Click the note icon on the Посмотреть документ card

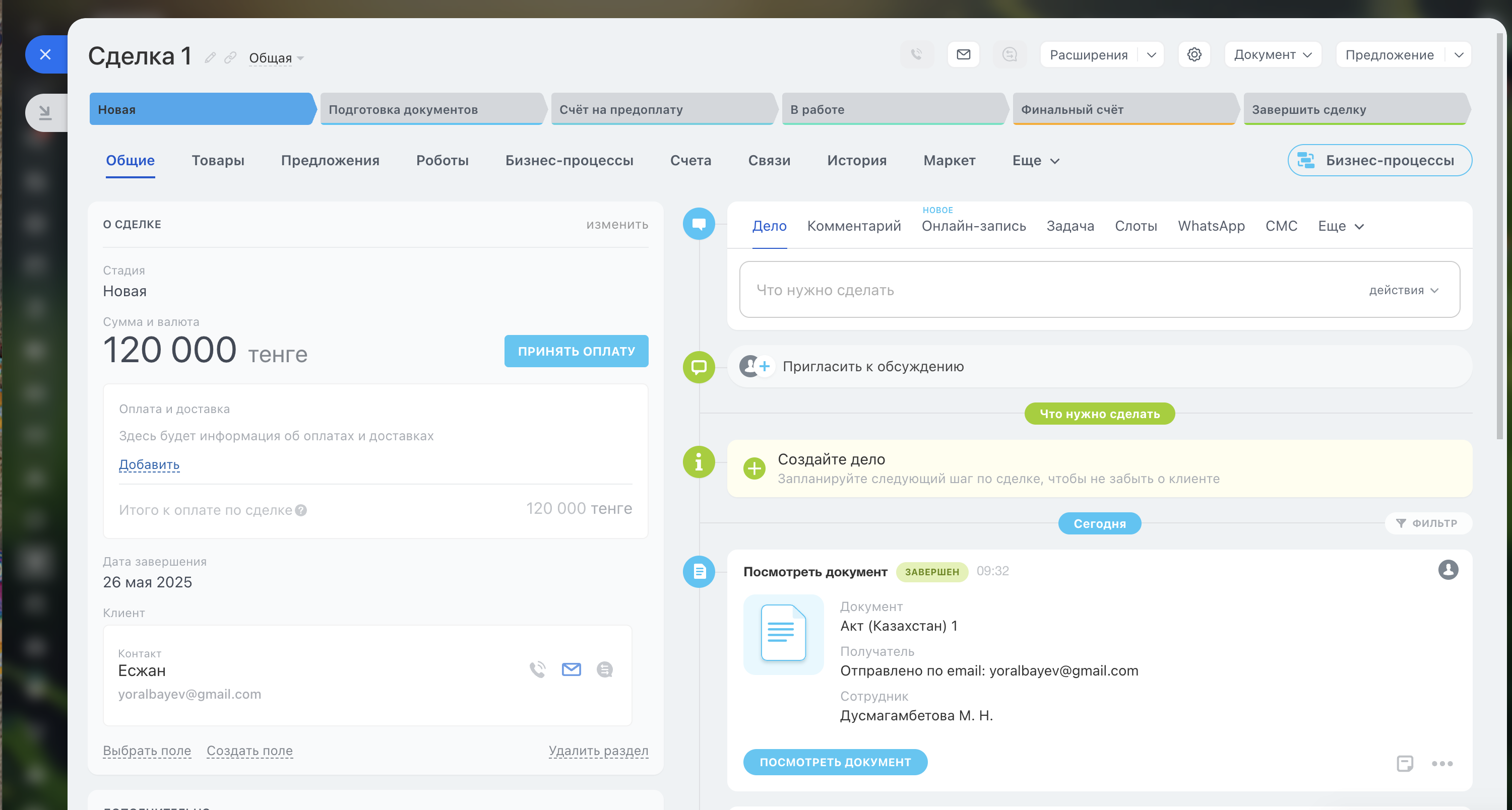pos(1405,763)
